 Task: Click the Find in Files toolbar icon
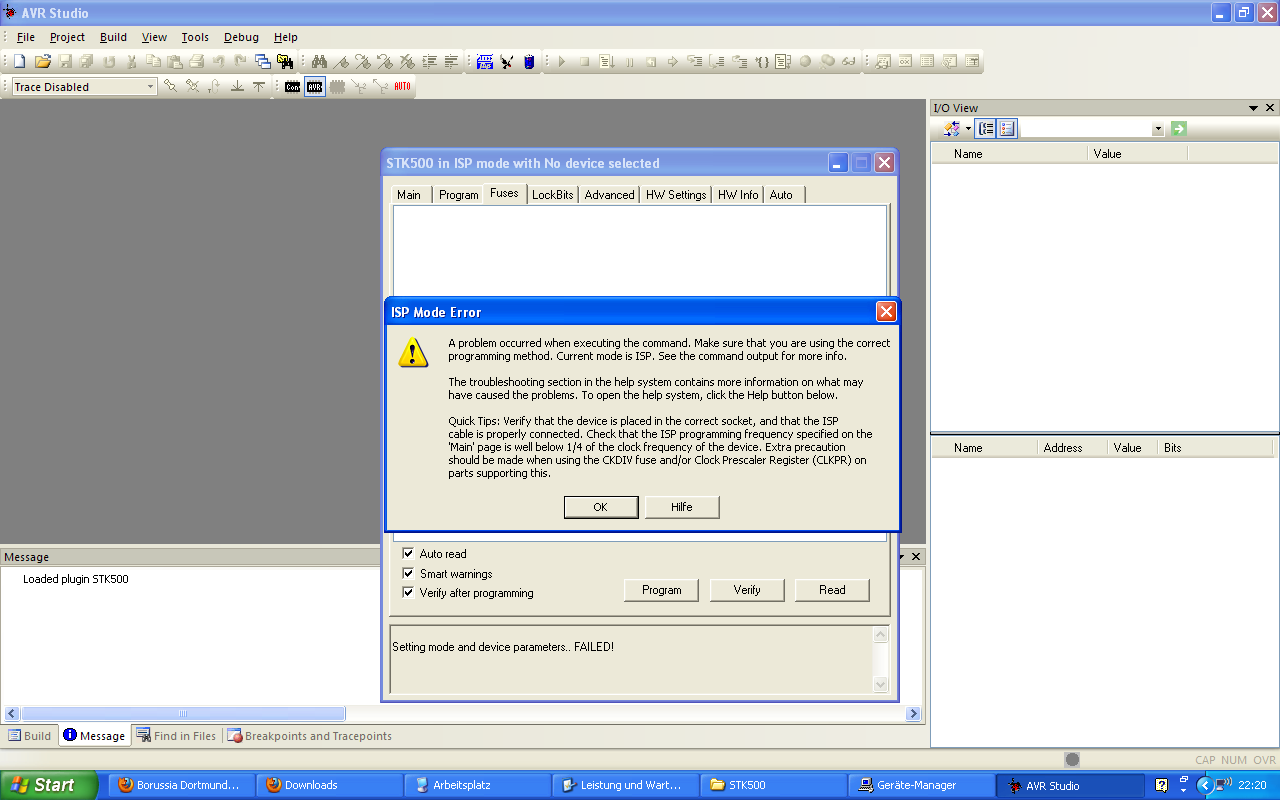tap(284, 62)
